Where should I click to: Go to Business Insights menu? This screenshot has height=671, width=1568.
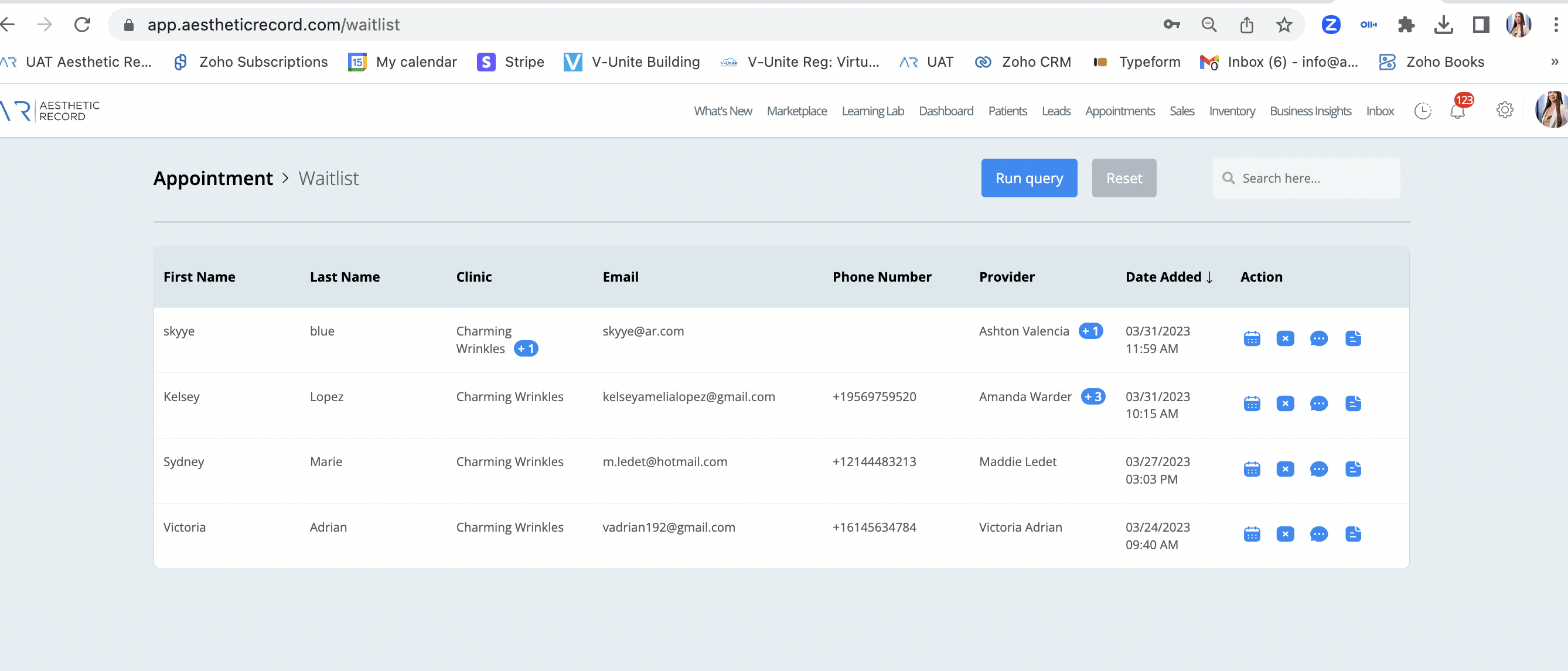point(1310,111)
